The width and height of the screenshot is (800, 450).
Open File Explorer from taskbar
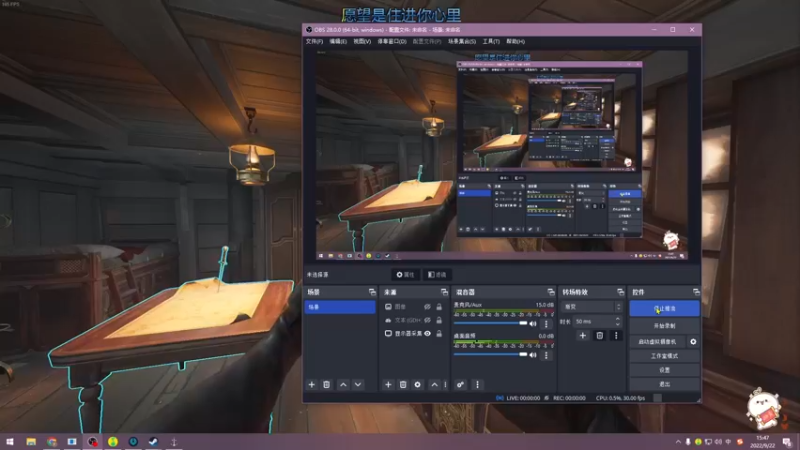pos(31,442)
